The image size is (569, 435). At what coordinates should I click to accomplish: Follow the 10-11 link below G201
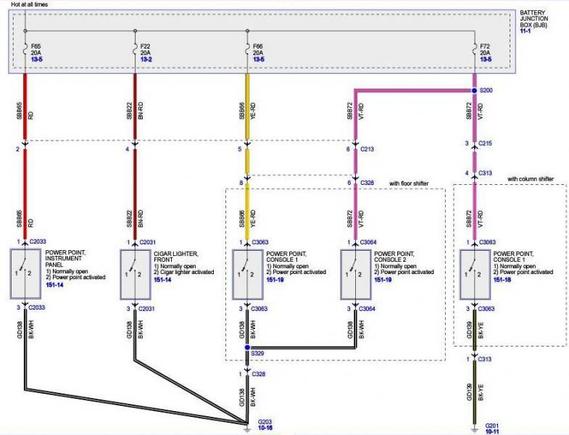click(493, 432)
